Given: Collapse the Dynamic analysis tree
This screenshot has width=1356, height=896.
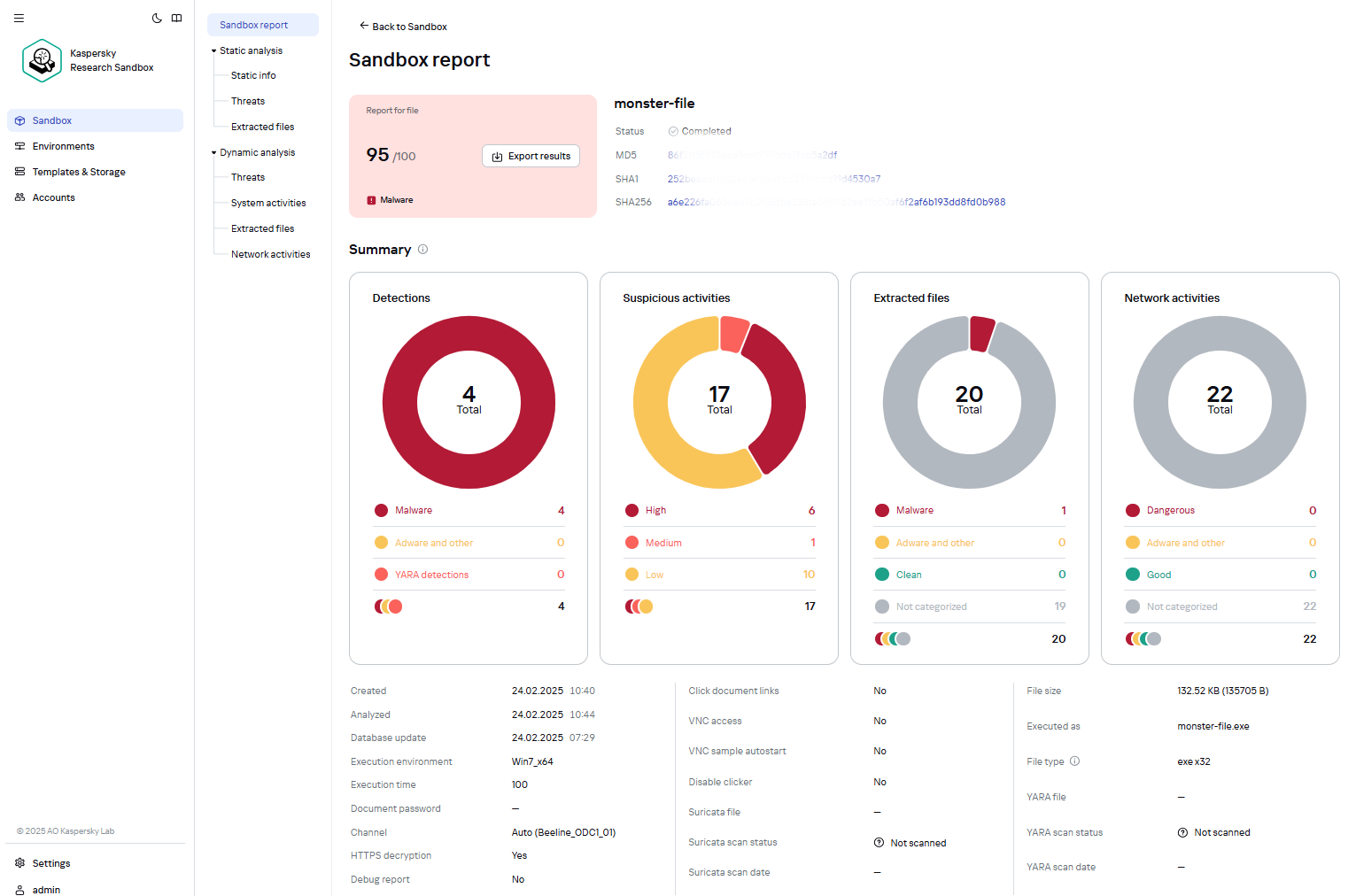Looking at the screenshot, I should 213,153.
